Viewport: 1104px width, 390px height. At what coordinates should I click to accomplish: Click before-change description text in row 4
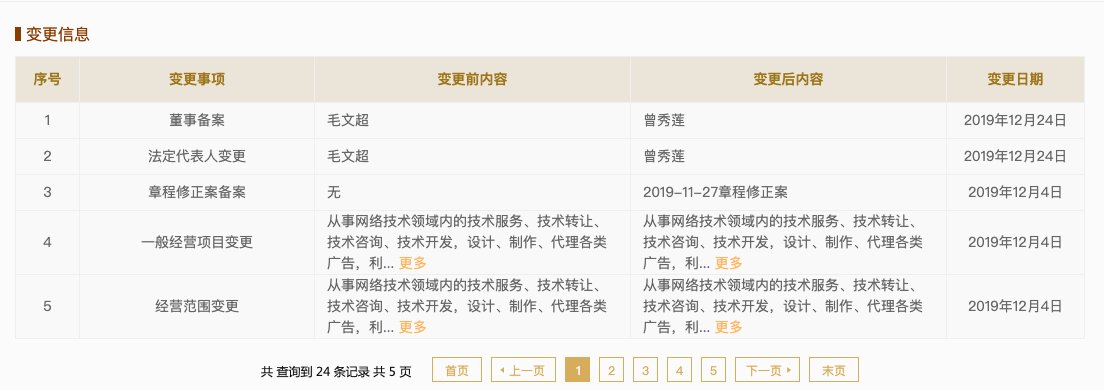[466, 242]
